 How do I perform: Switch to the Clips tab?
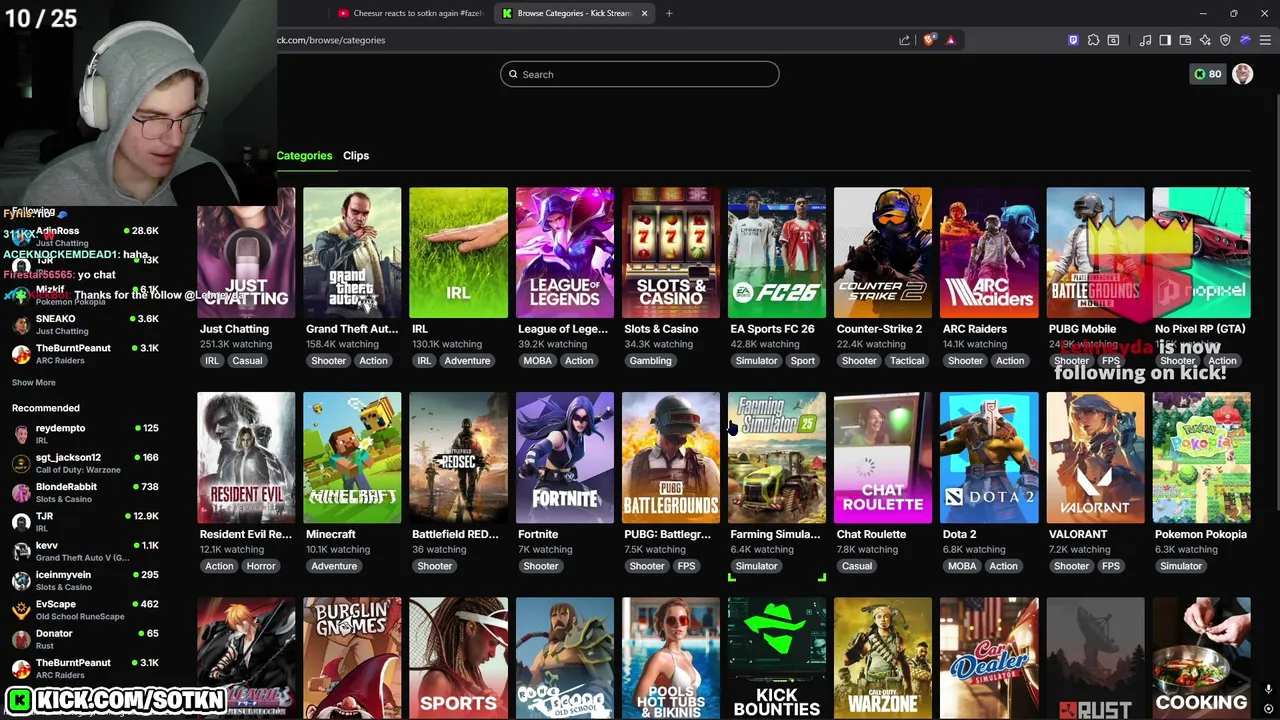pos(356,155)
